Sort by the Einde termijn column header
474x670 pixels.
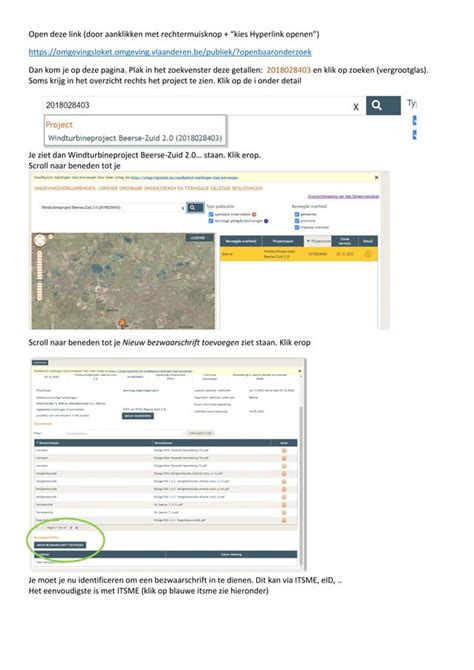tap(344, 241)
